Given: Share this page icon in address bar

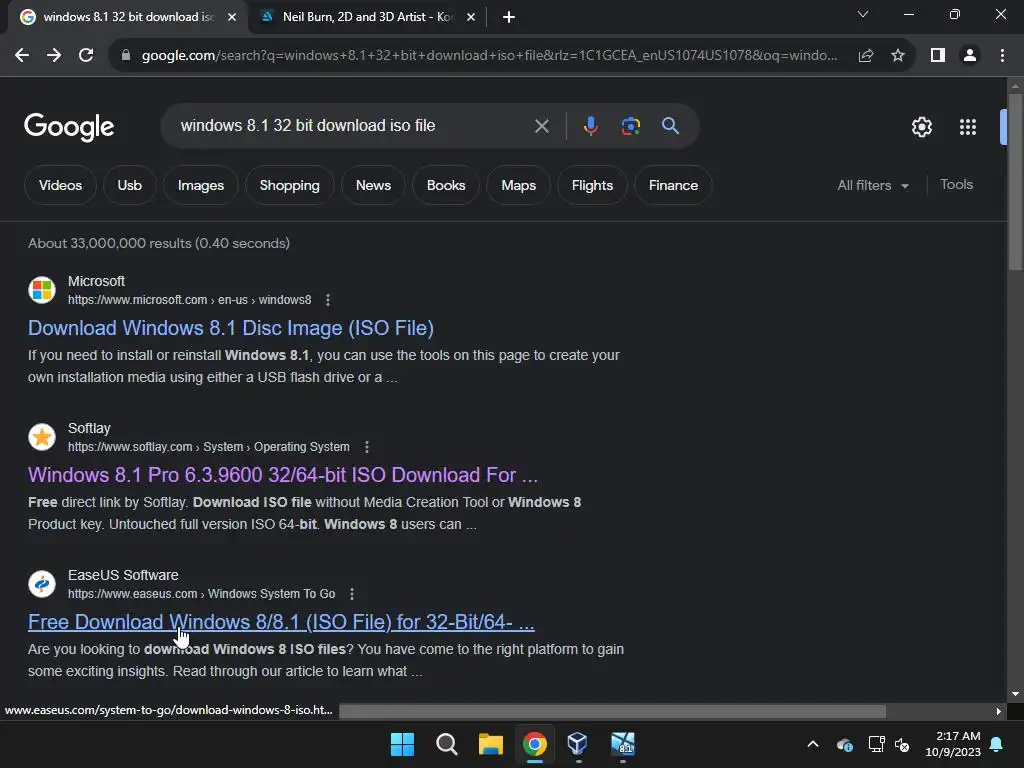Looking at the screenshot, I should (866, 56).
